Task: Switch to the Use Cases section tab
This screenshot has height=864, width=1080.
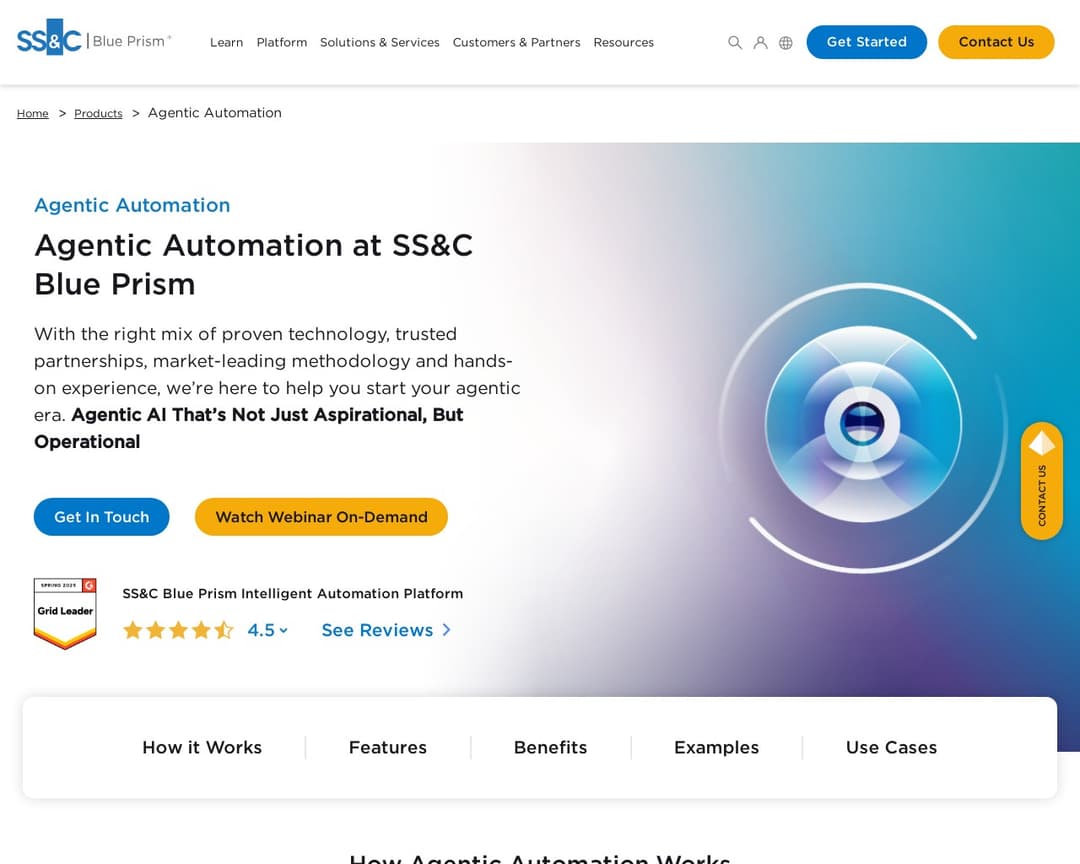Action: (890, 747)
